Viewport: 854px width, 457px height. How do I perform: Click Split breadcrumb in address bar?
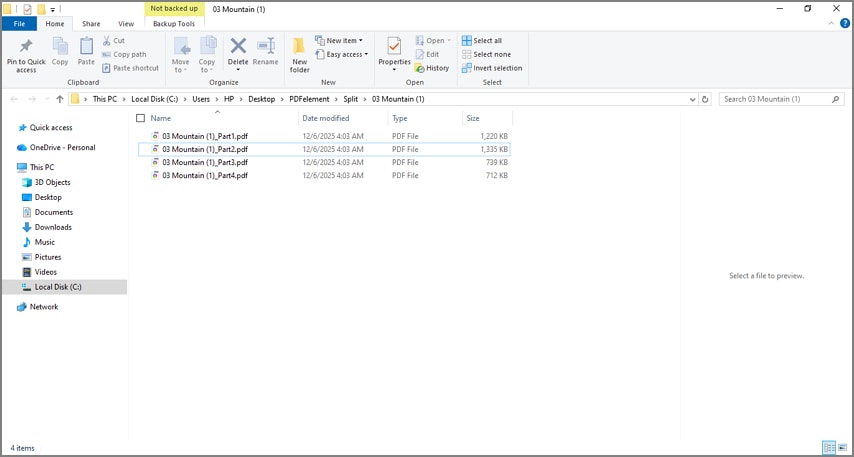(x=351, y=99)
